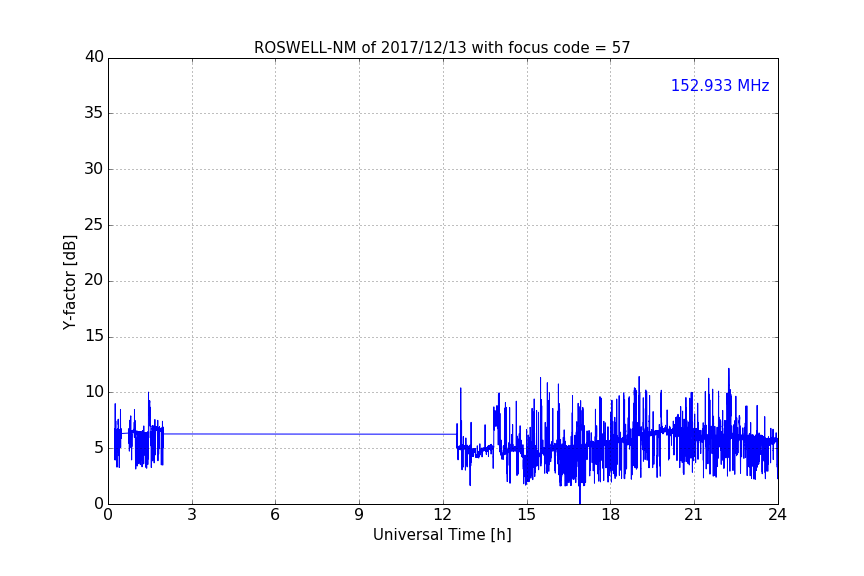The width and height of the screenshot is (864, 576).
Task: Click the plot title 'ROSWELL-NM of 2017/12/13'
Action: coord(442,48)
